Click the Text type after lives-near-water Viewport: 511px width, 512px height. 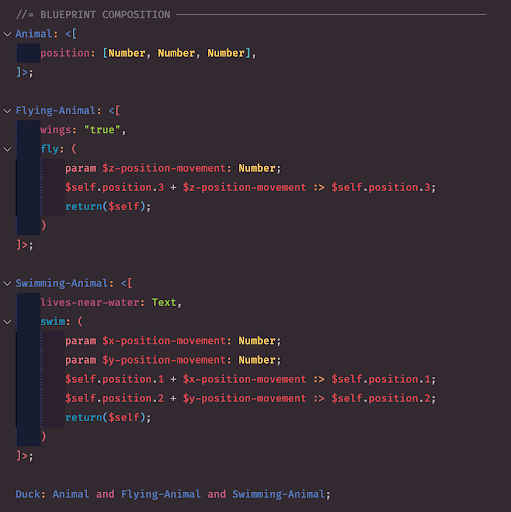(x=164, y=302)
